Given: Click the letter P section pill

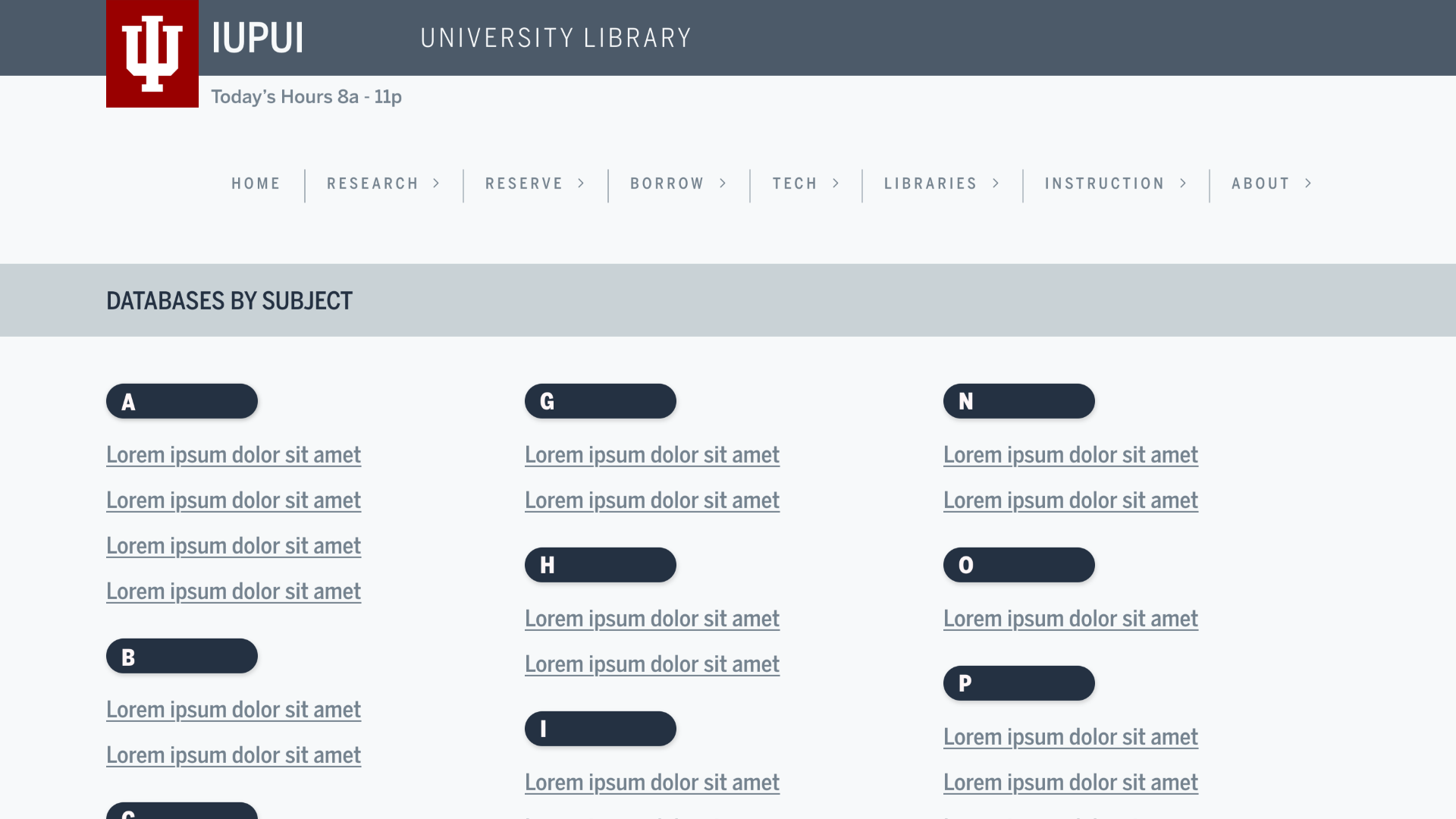Looking at the screenshot, I should [1019, 683].
